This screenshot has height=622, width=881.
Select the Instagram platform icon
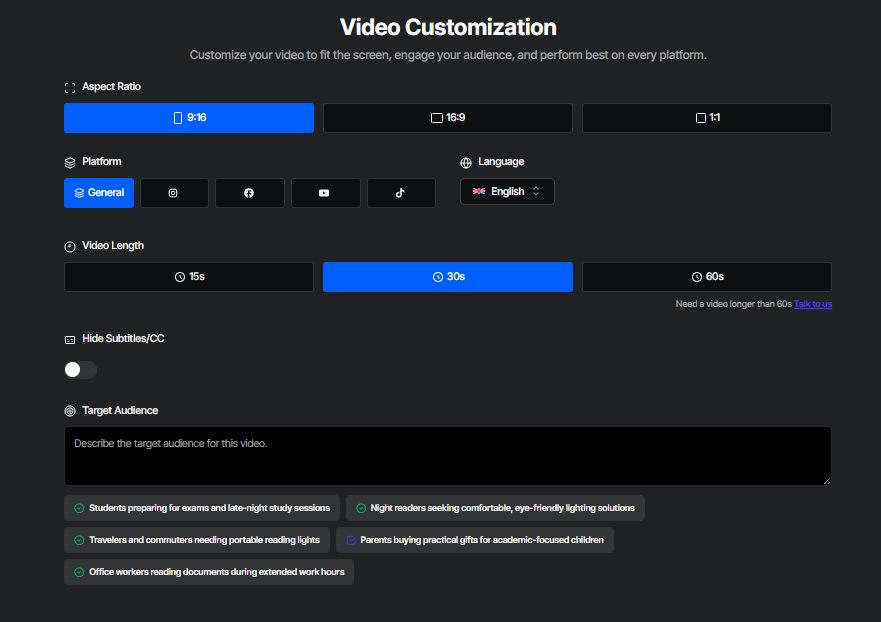[x=174, y=192]
